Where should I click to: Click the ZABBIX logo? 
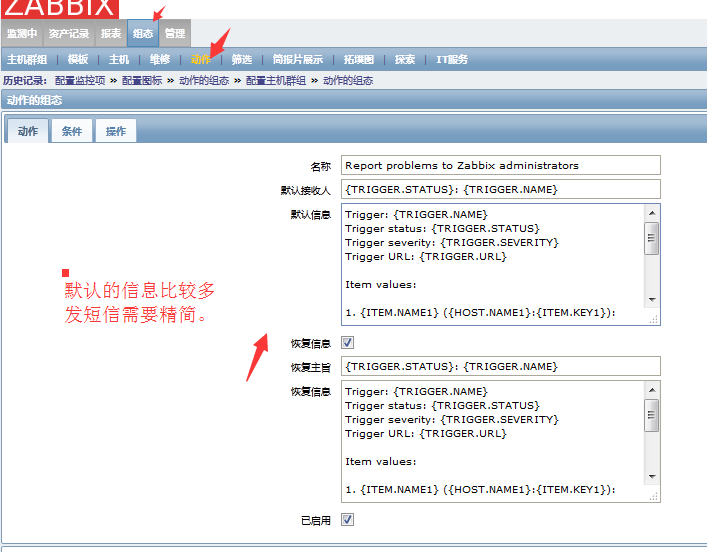click(60, 9)
